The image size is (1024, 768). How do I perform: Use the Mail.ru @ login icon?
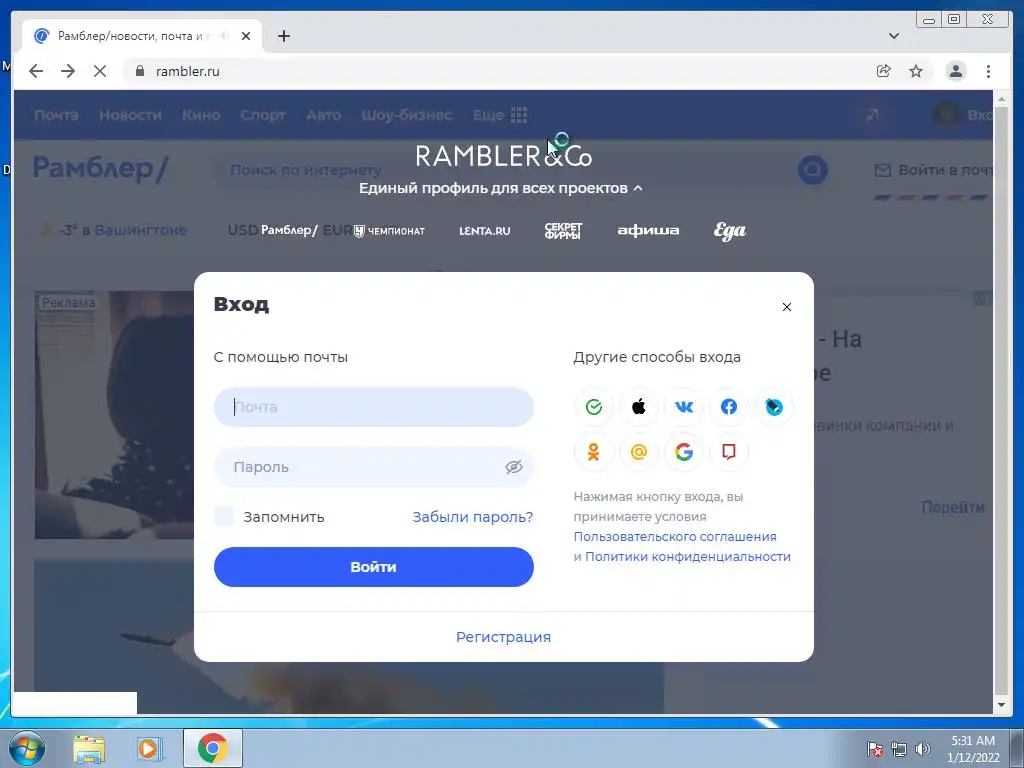click(639, 452)
